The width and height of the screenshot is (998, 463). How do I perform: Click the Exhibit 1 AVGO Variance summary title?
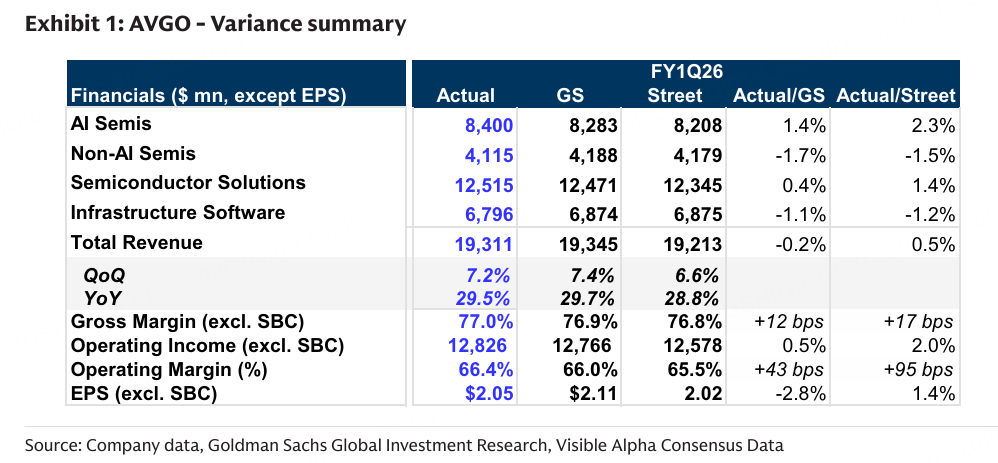tap(215, 24)
